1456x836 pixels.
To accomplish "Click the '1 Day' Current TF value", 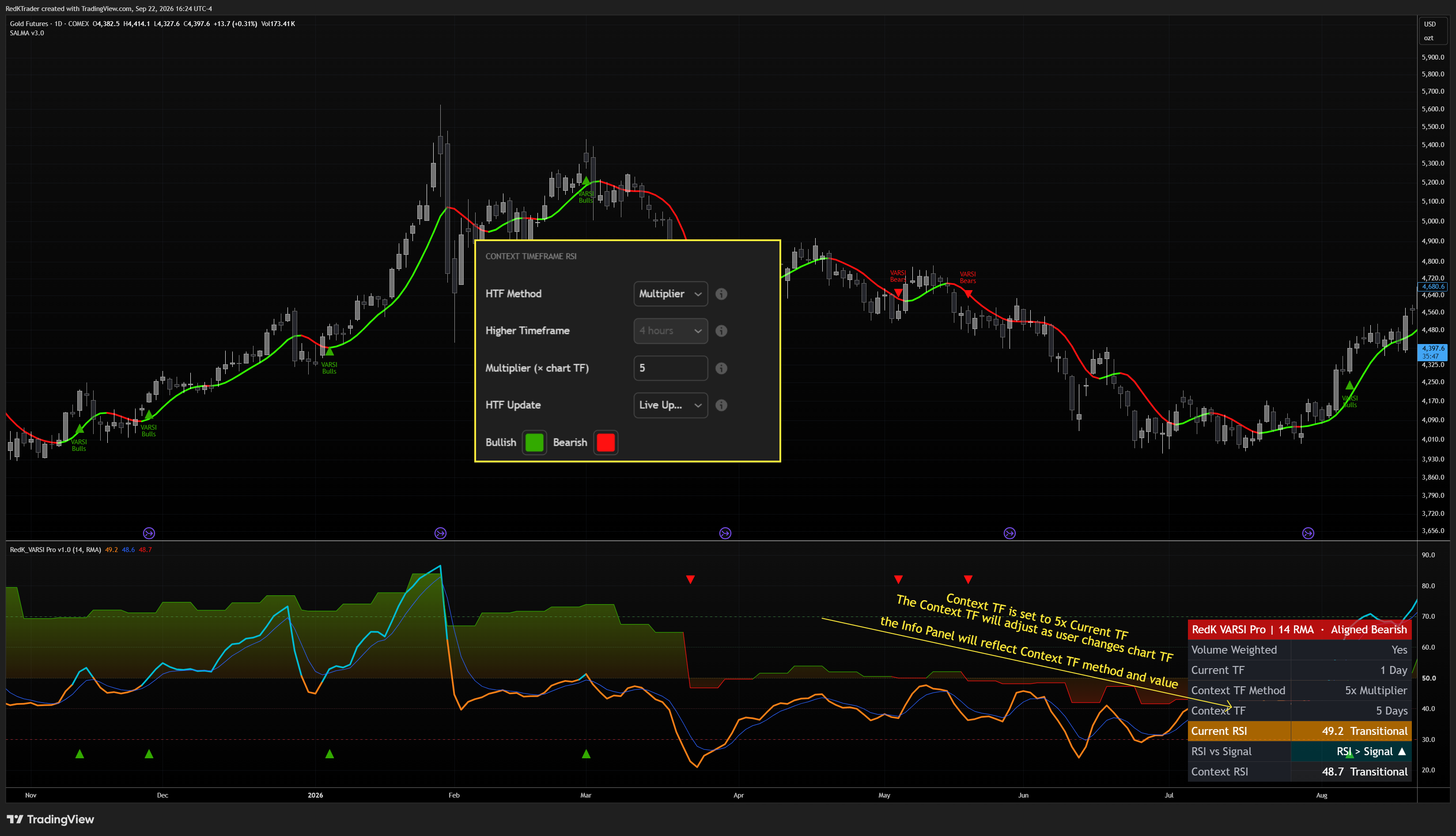I will [x=1393, y=670].
